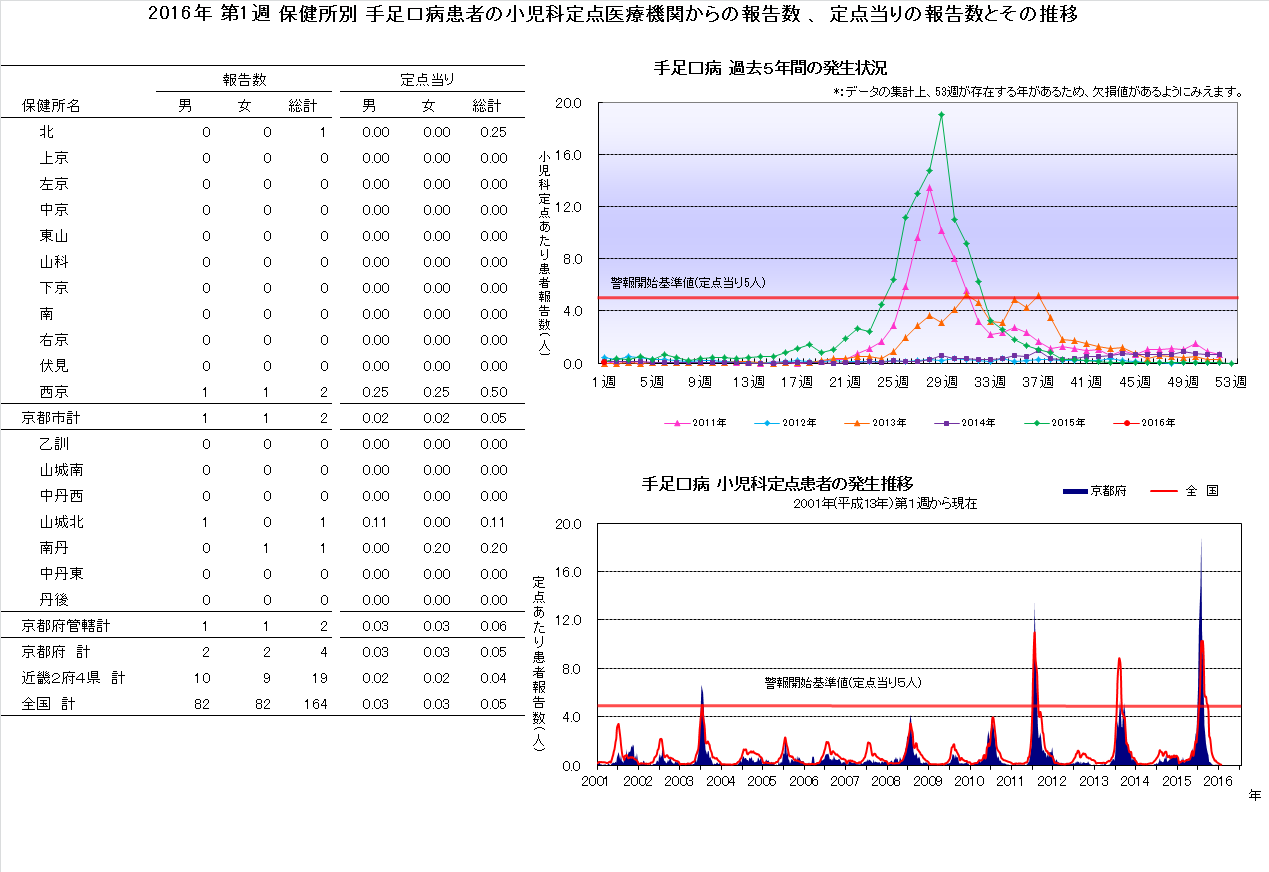Image resolution: width=1269 pixels, height=872 pixels.
Task: Click the 近畿2府4県 計 row label
Action: click(74, 678)
